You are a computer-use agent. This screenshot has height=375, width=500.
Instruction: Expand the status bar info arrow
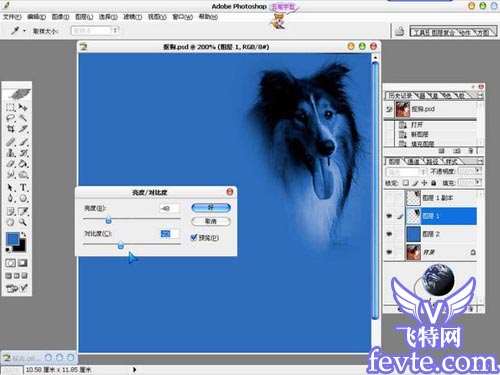pos(134,369)
